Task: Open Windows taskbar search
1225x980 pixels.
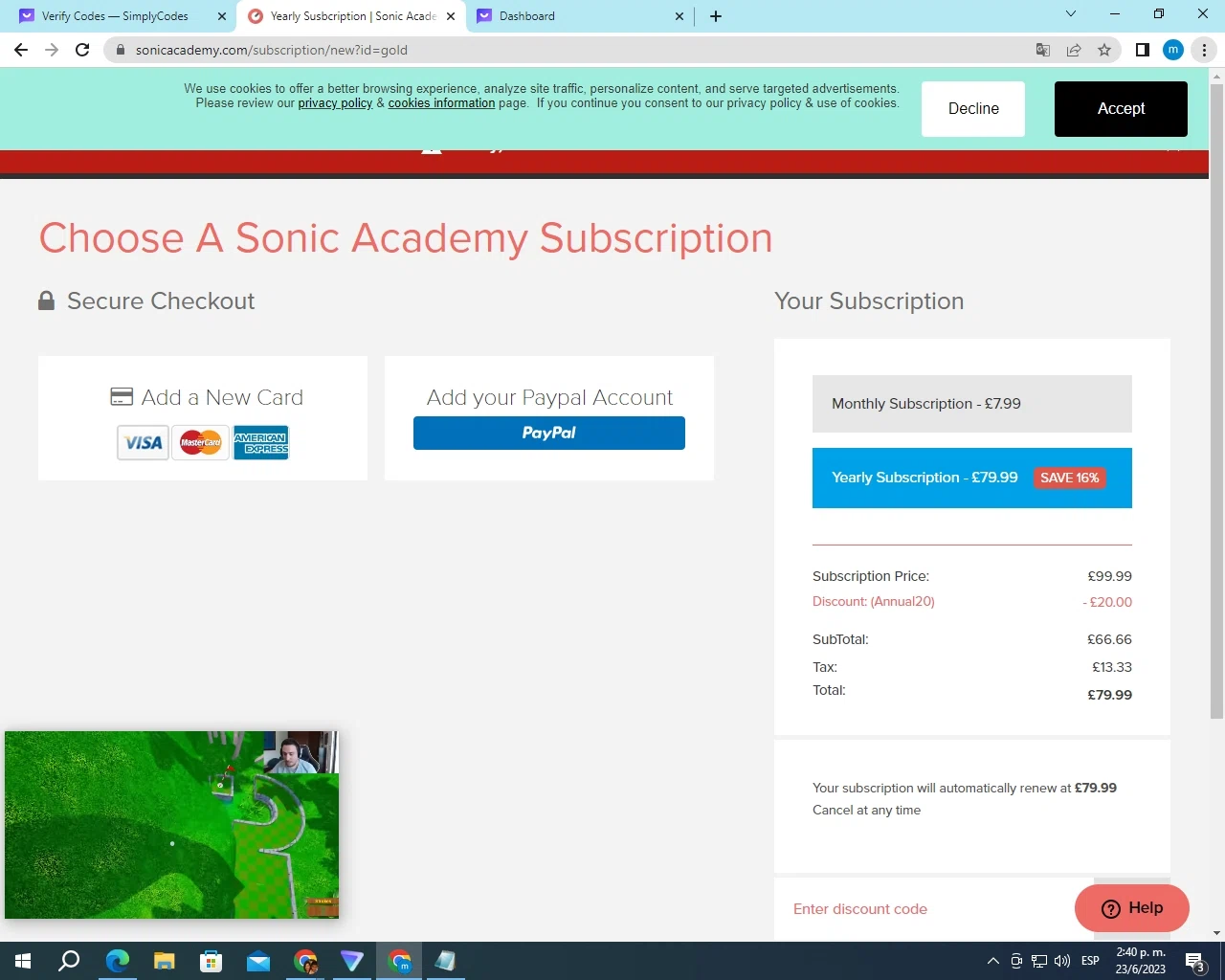Action: pos(69,961)
